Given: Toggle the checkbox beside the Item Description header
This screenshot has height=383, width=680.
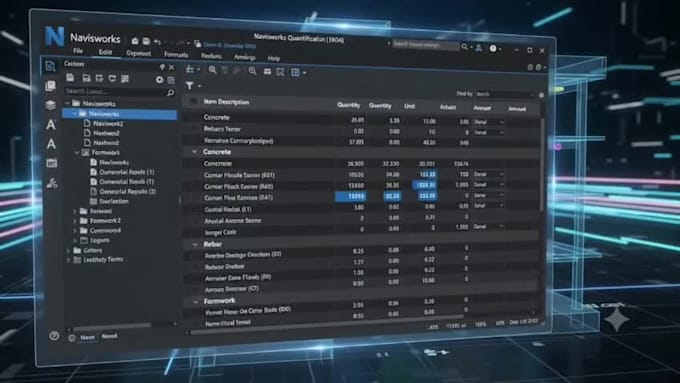Looking at the screenshot, I should click(193, 101).
